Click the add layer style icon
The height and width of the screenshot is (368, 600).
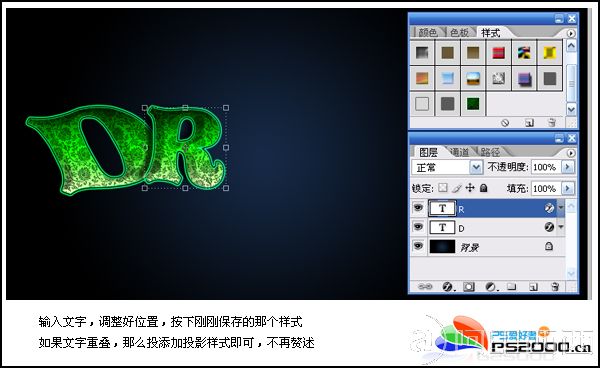coord(447,287)
